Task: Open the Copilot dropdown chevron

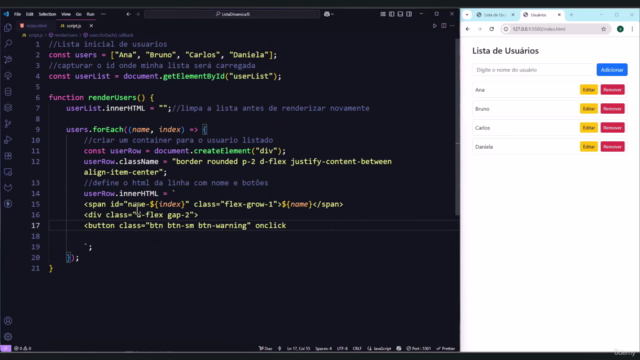Action: coord(333,14)
